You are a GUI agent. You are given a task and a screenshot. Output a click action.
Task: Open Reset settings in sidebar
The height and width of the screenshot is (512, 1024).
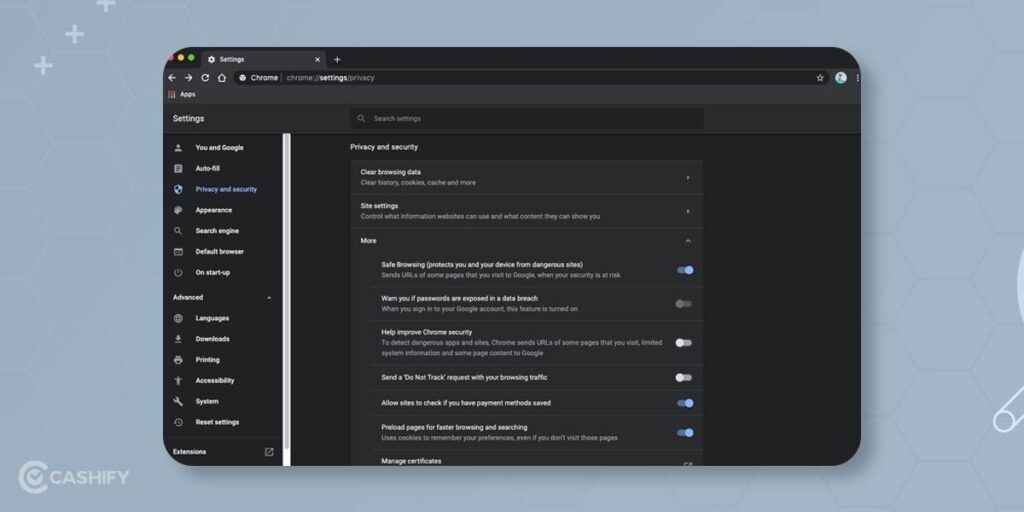(x=217, y=422)
